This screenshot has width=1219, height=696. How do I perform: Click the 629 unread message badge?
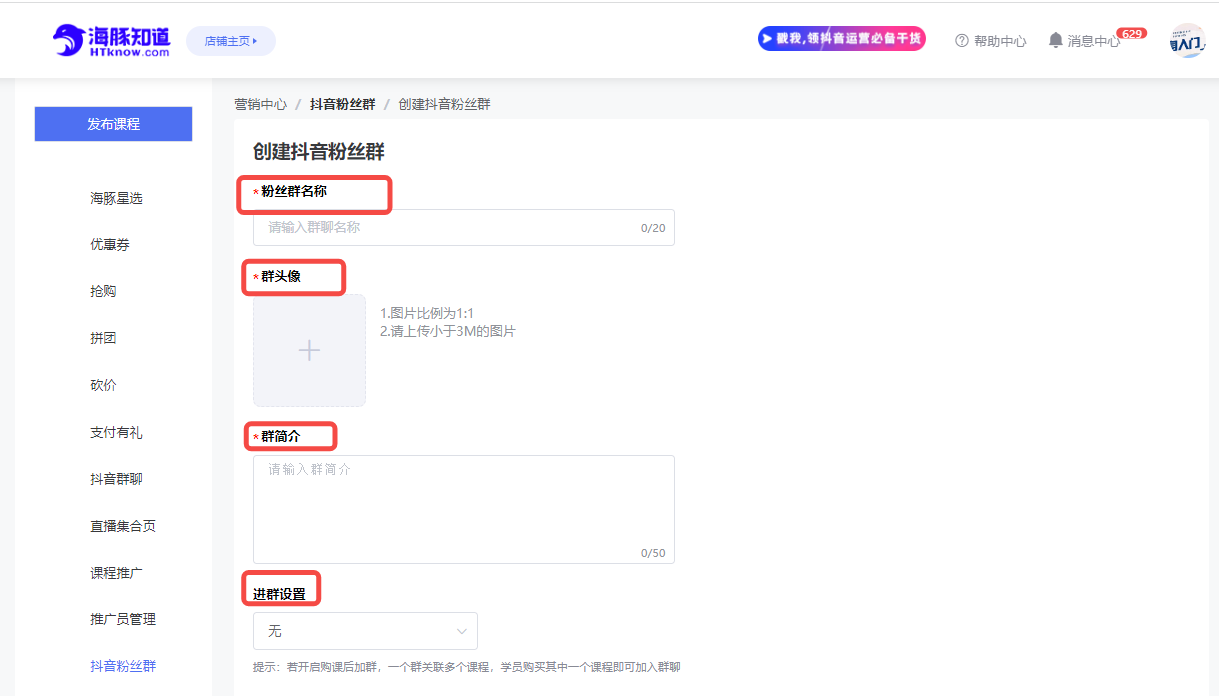click(x=1131, y=33)
